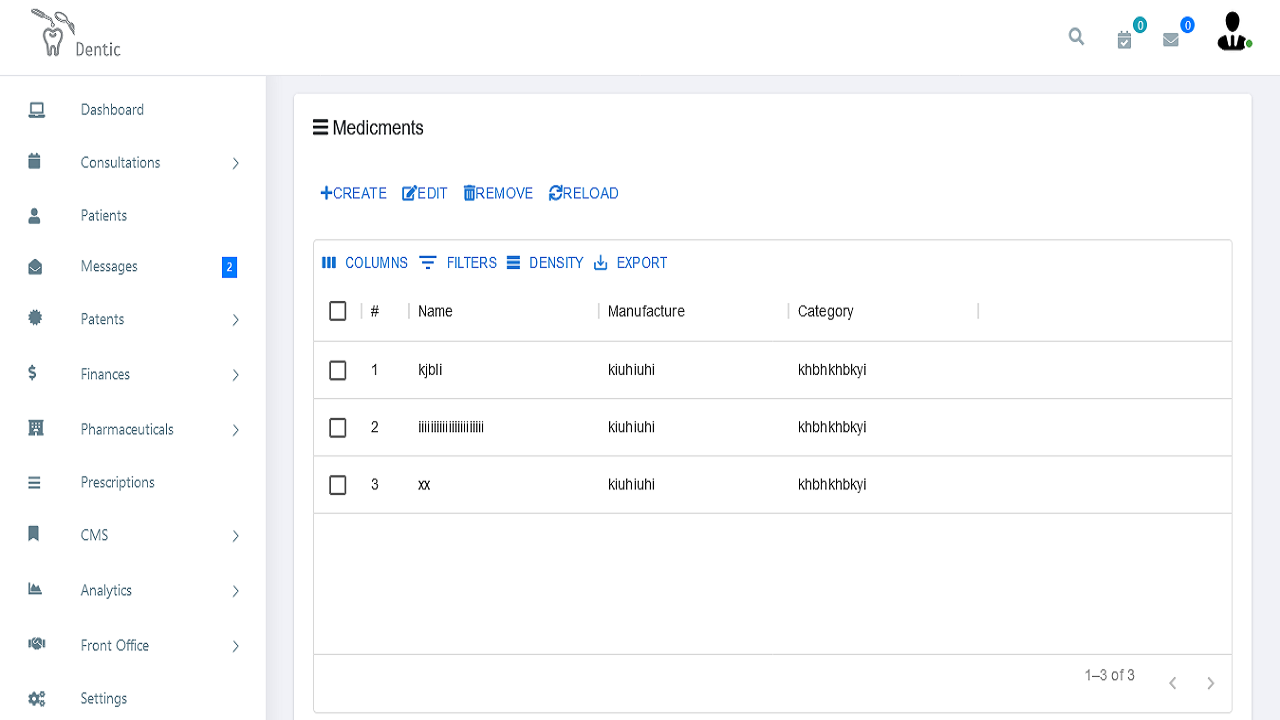Click the Dentic tooth logo
Screen dimensions: 1280x720
pos(52,36)
